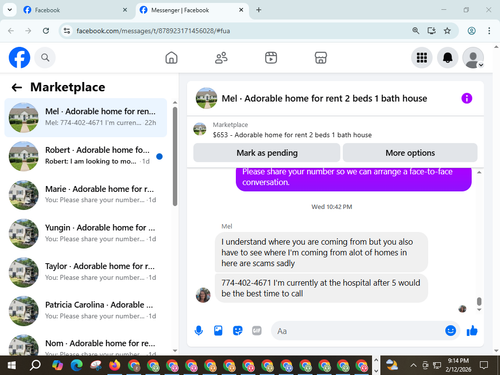The image size is (500, 375).
Task: Click the message input field Aa
Action: [357, 331]
